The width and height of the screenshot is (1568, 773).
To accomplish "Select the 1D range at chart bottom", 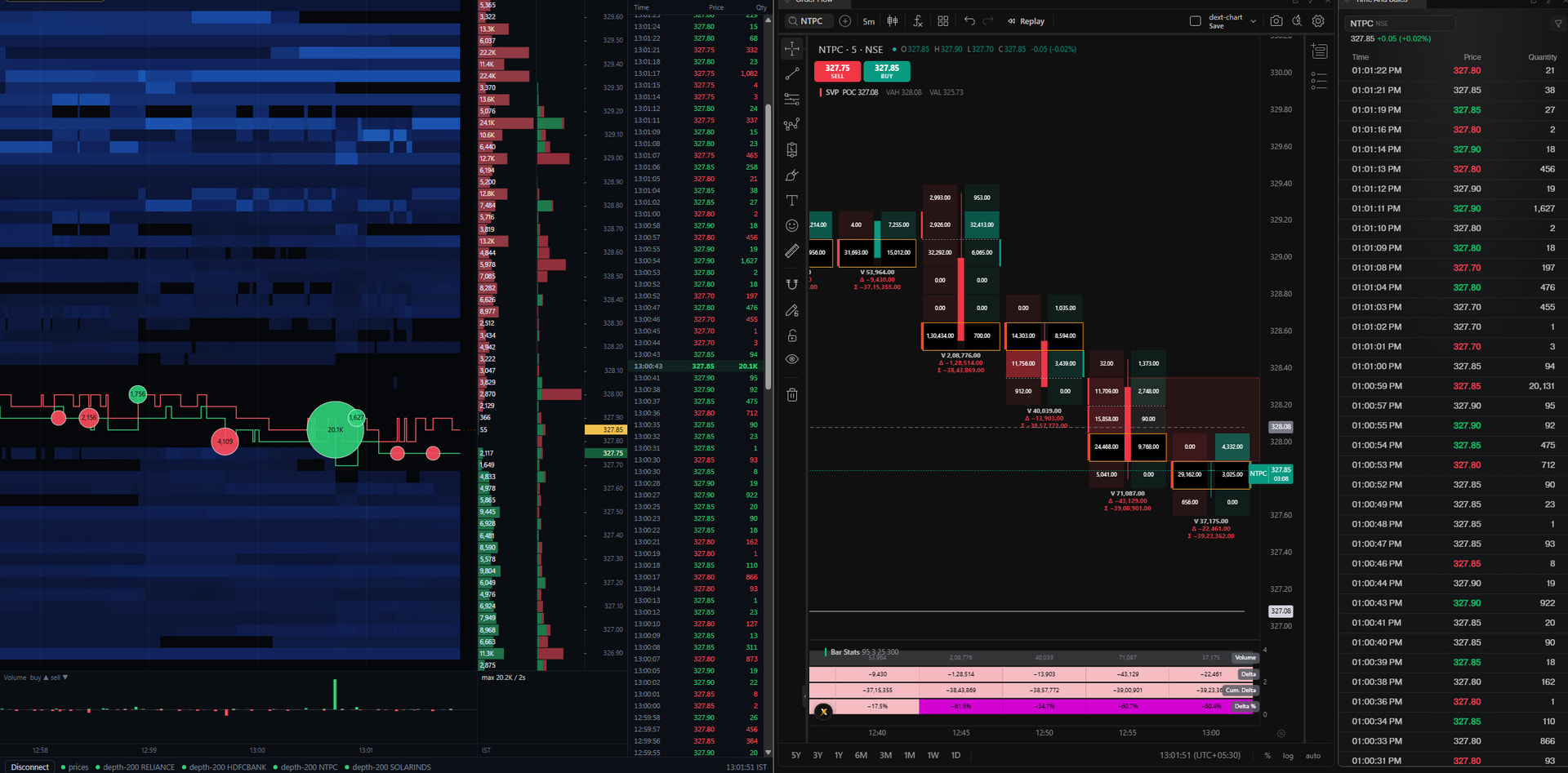I will coord(955,755).
